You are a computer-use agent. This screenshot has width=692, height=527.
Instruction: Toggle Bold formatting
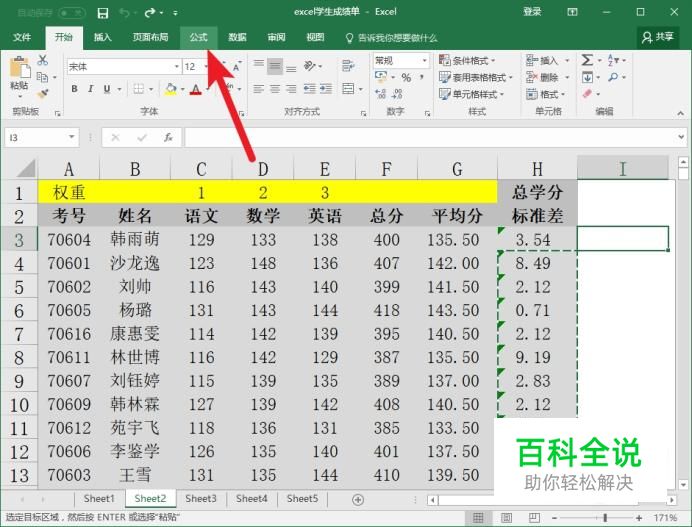pos(74,89)
